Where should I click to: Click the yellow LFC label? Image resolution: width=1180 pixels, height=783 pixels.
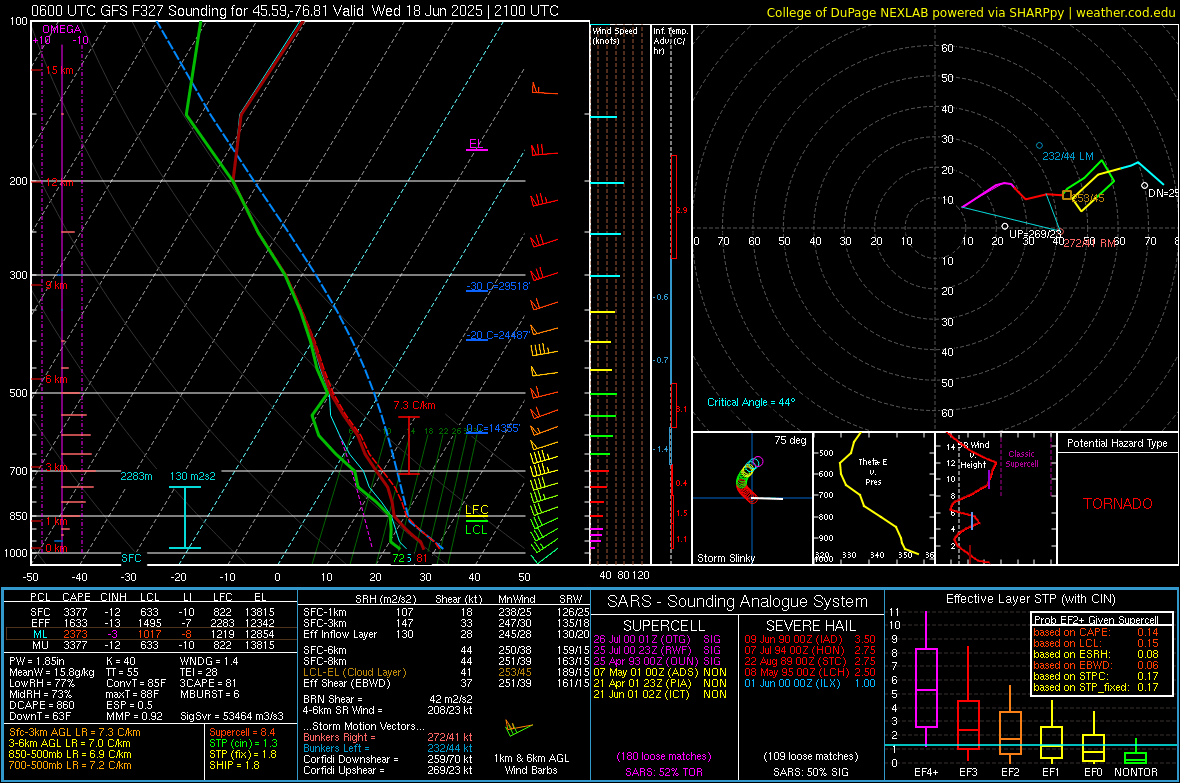point(476,510)
